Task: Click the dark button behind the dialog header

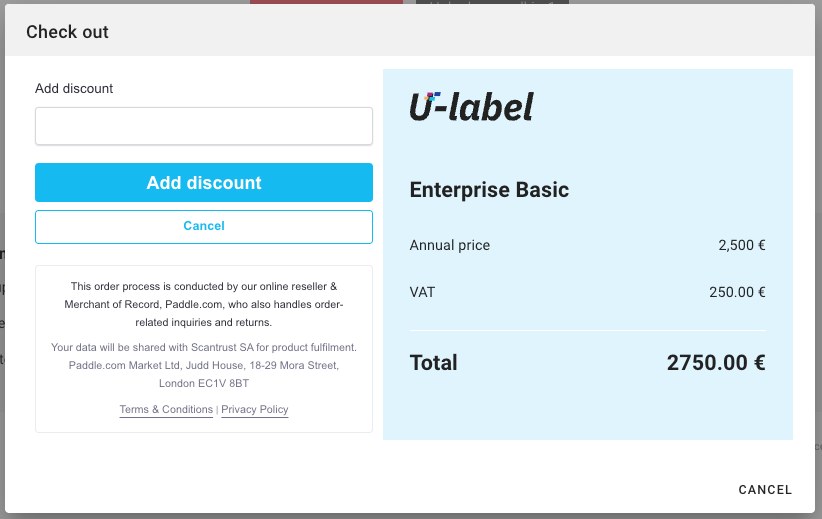Action: coord(492,2)
